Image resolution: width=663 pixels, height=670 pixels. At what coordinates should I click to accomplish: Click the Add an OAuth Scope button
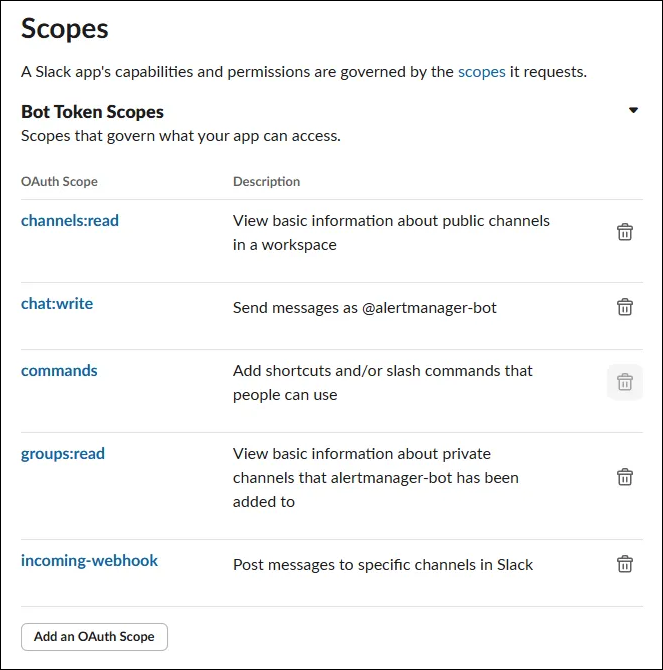(94, 636)
